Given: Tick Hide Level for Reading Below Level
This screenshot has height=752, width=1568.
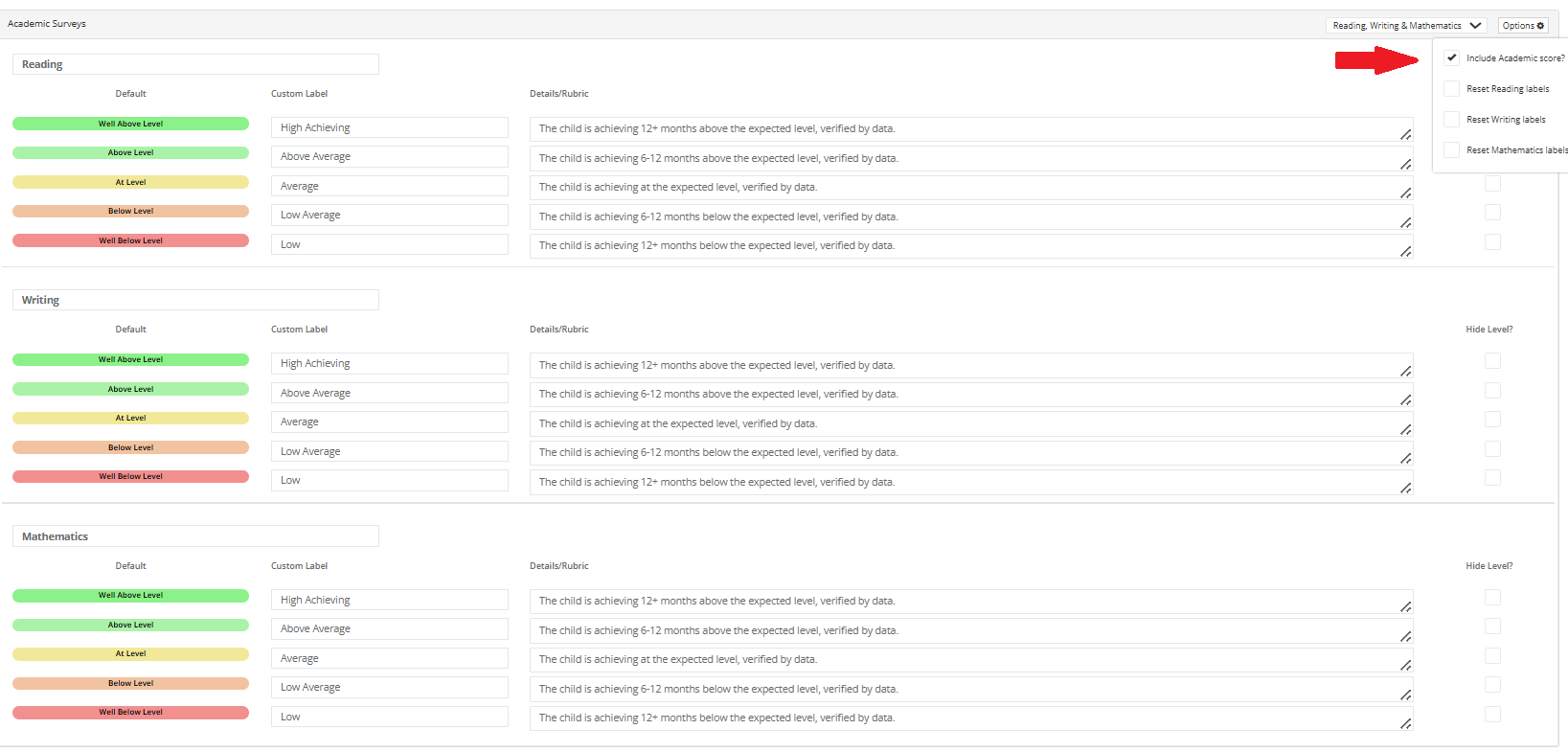Looking at the screenshot, I should [x=1492, y=213].
